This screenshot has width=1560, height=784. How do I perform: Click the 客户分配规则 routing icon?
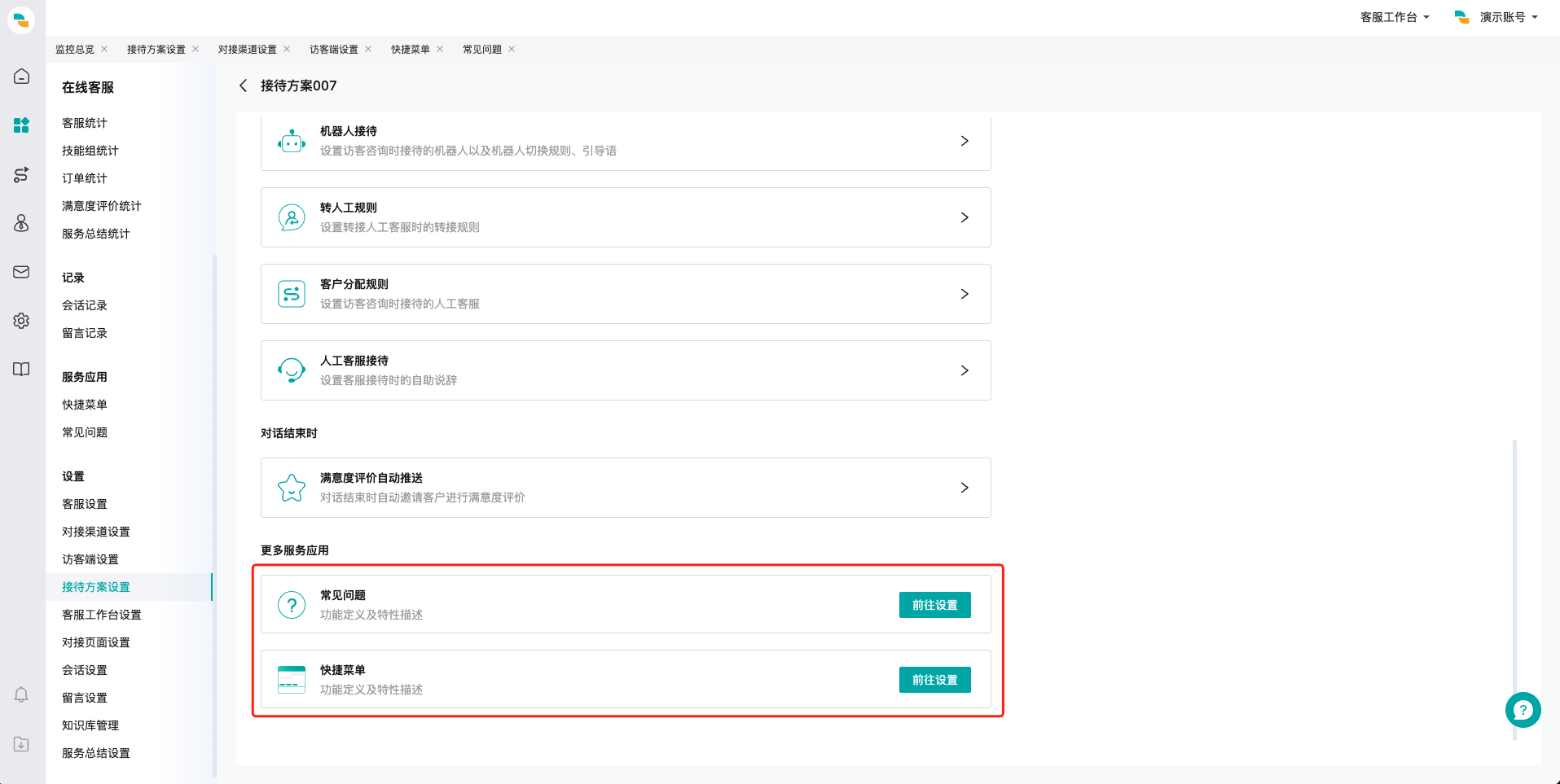click(x=292, y=294)
